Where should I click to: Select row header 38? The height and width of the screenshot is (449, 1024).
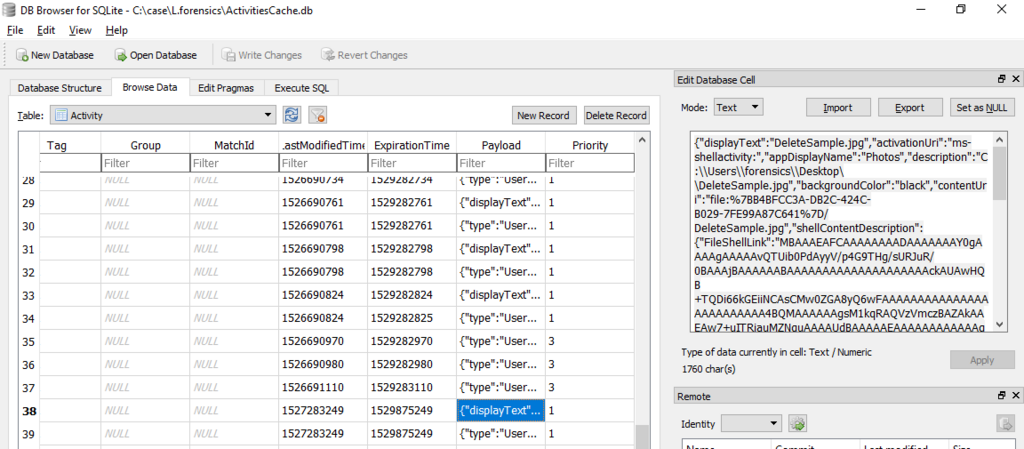[x=29, y=411]
